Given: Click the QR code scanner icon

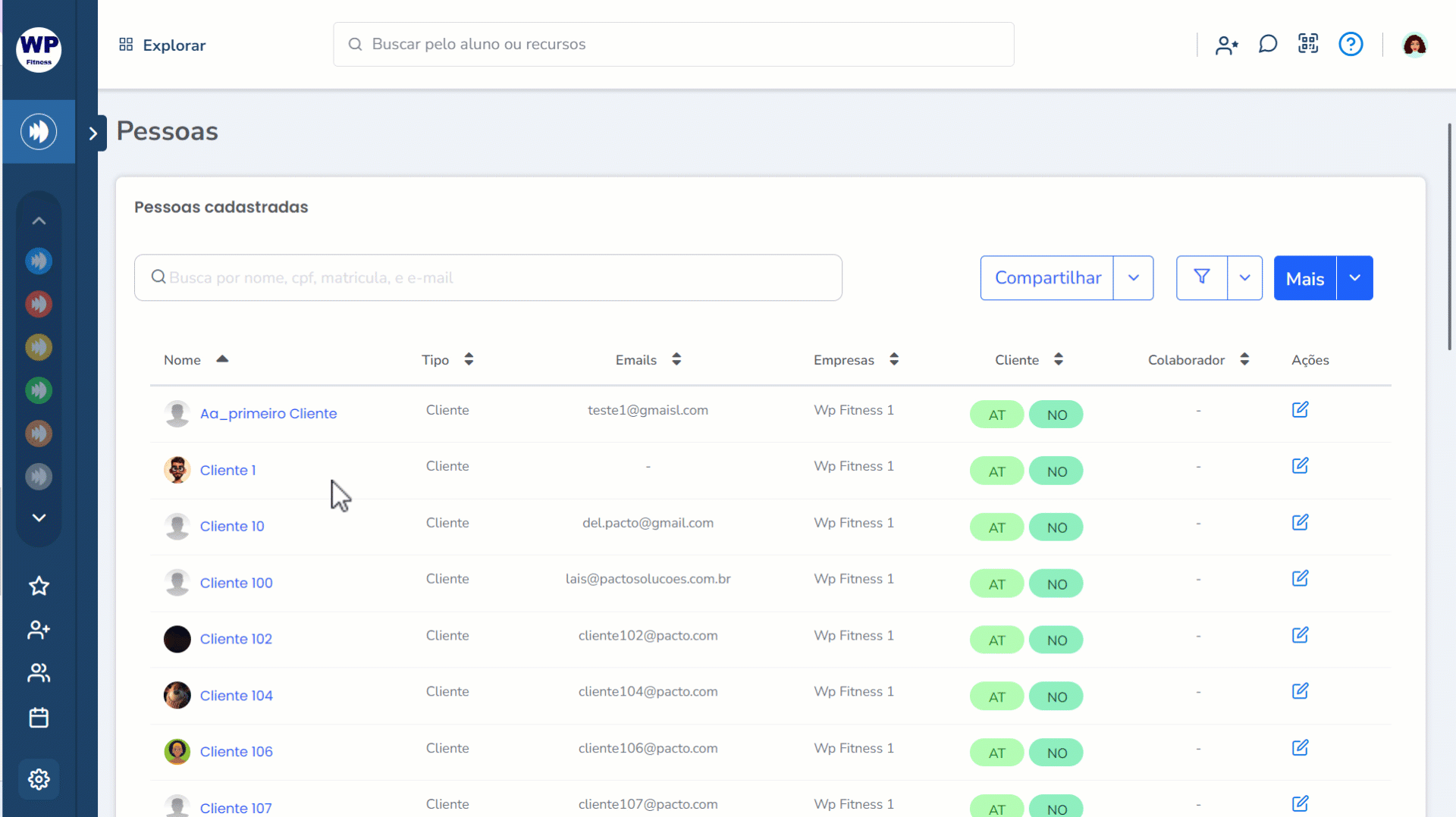Looking at the screenshot, I should [x=1308, y=44].
